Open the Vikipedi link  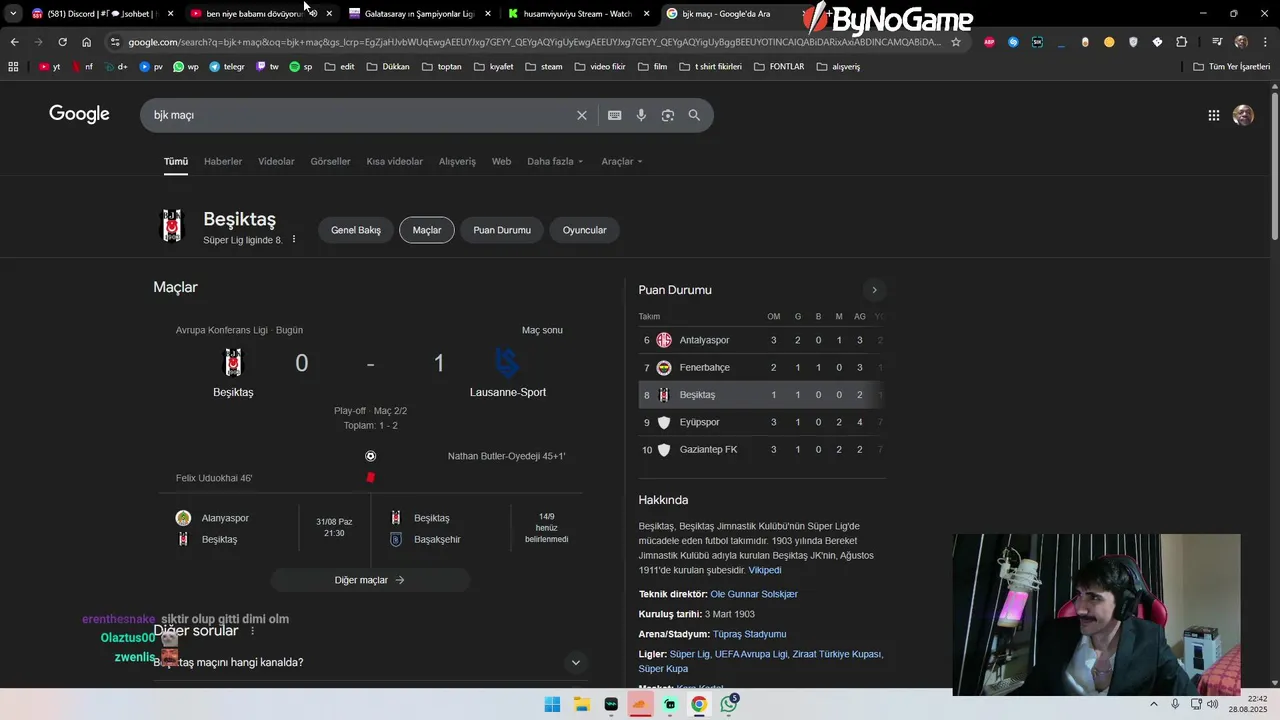coord(765,570)
